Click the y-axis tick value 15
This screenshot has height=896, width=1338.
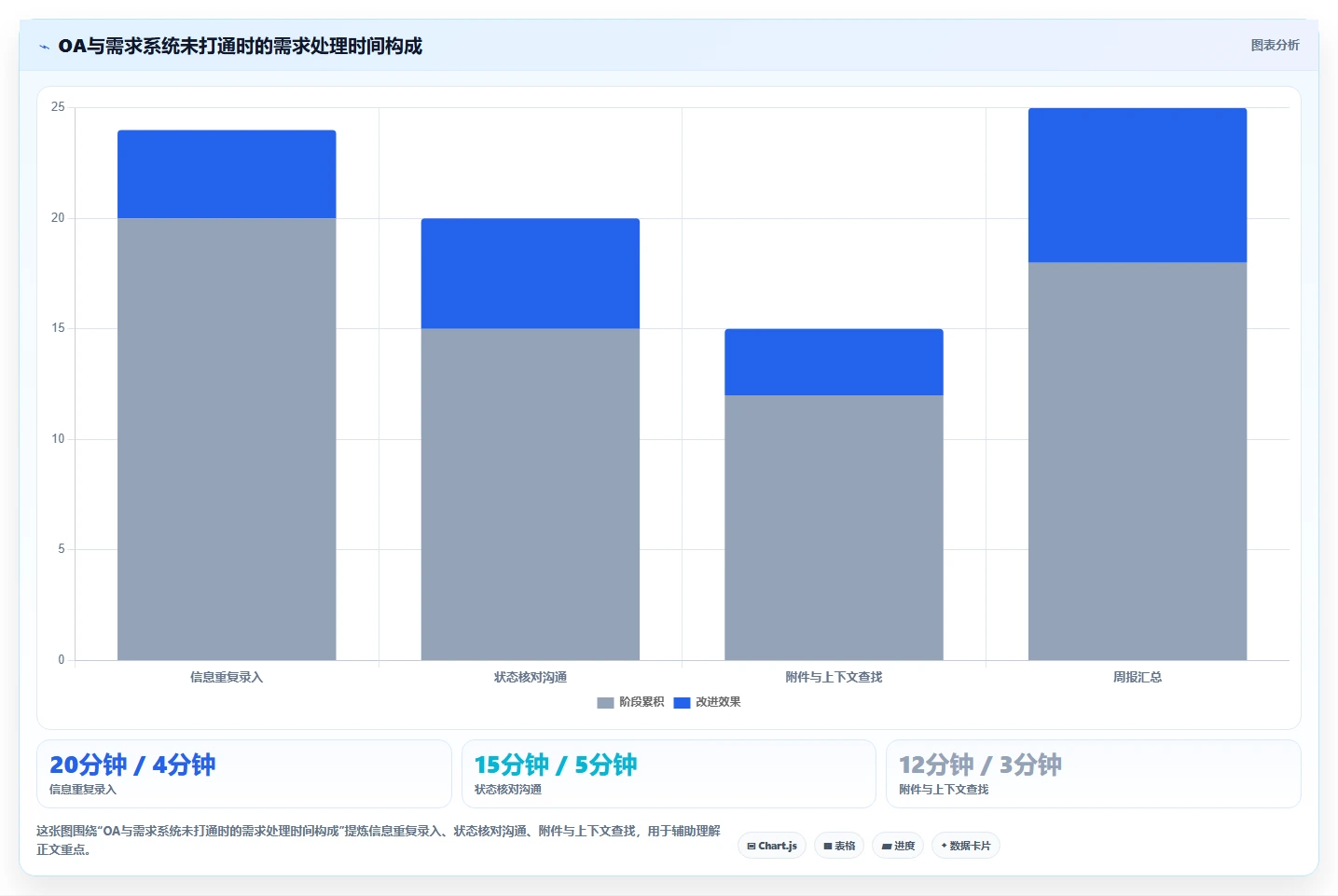tap(58, 328)
